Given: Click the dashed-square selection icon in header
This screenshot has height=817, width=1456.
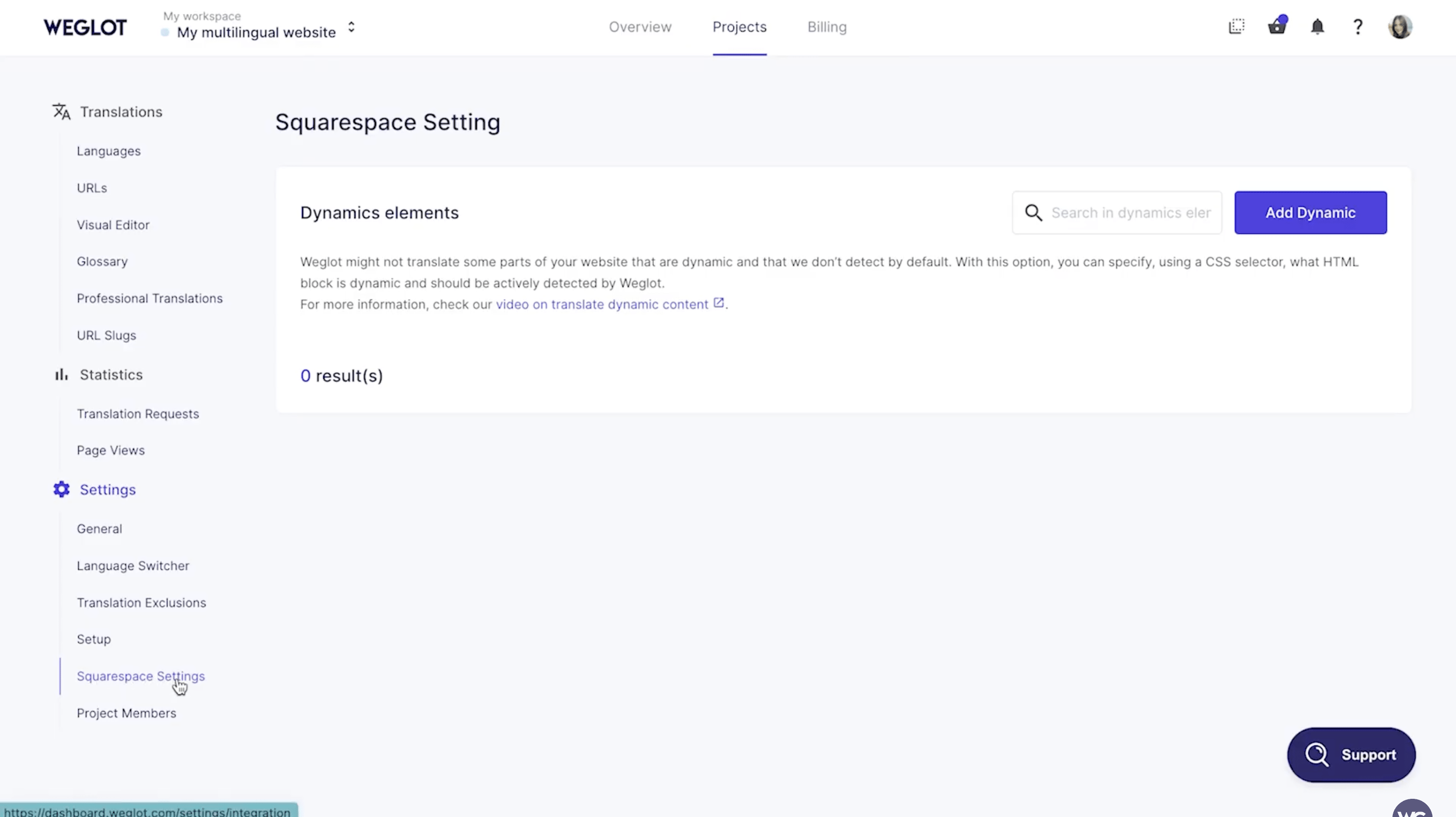Looking at the screenshot, I should click(x=1237, y=26).
